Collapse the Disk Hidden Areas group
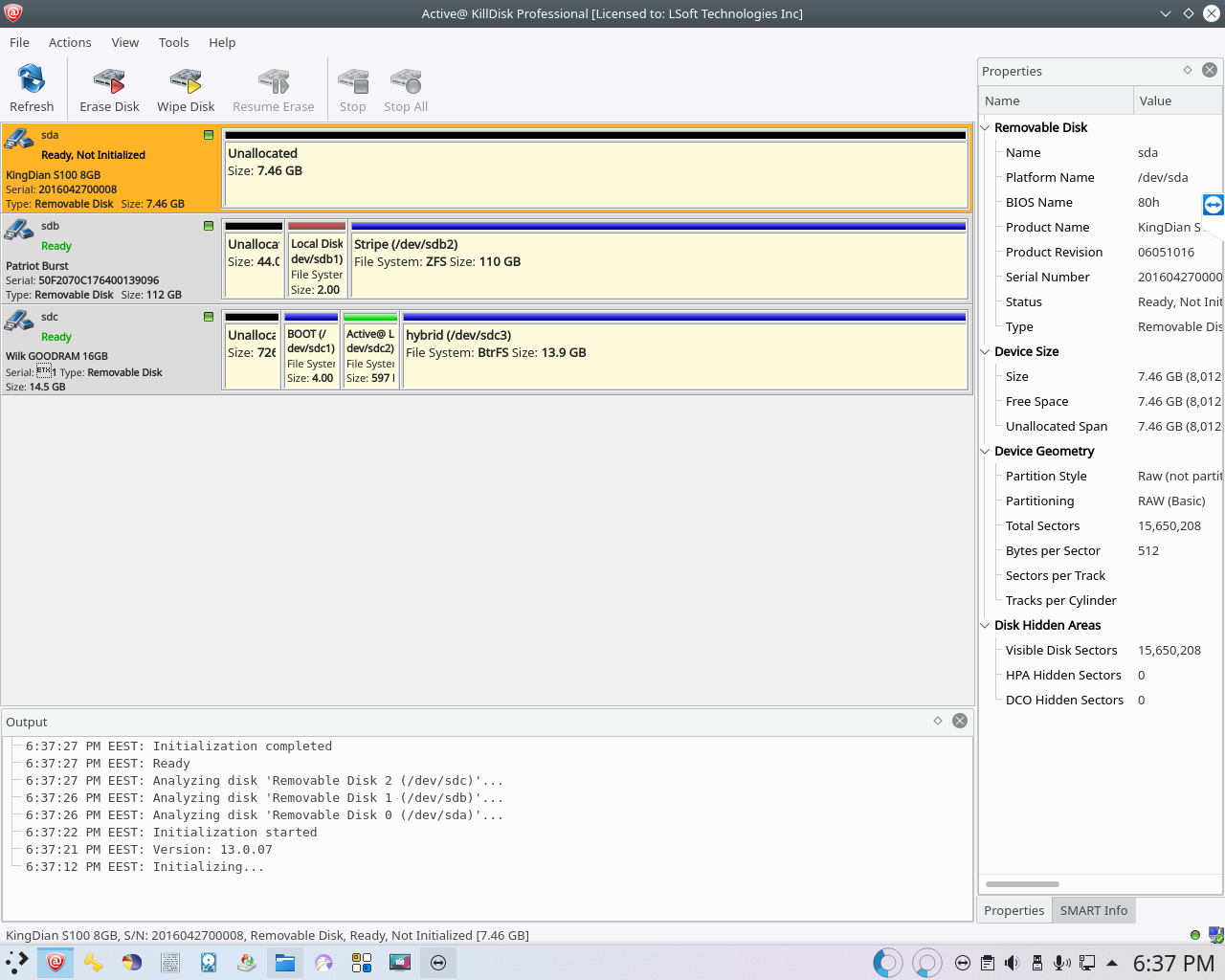Viewport: 1225px width, 980px height. (986, 625)
